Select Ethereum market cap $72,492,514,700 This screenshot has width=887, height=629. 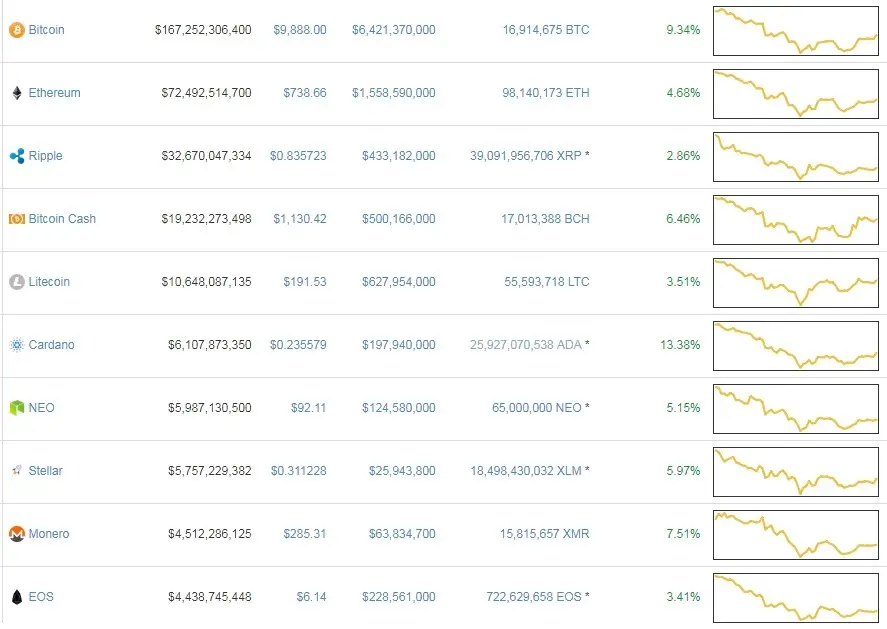(206, 93)
